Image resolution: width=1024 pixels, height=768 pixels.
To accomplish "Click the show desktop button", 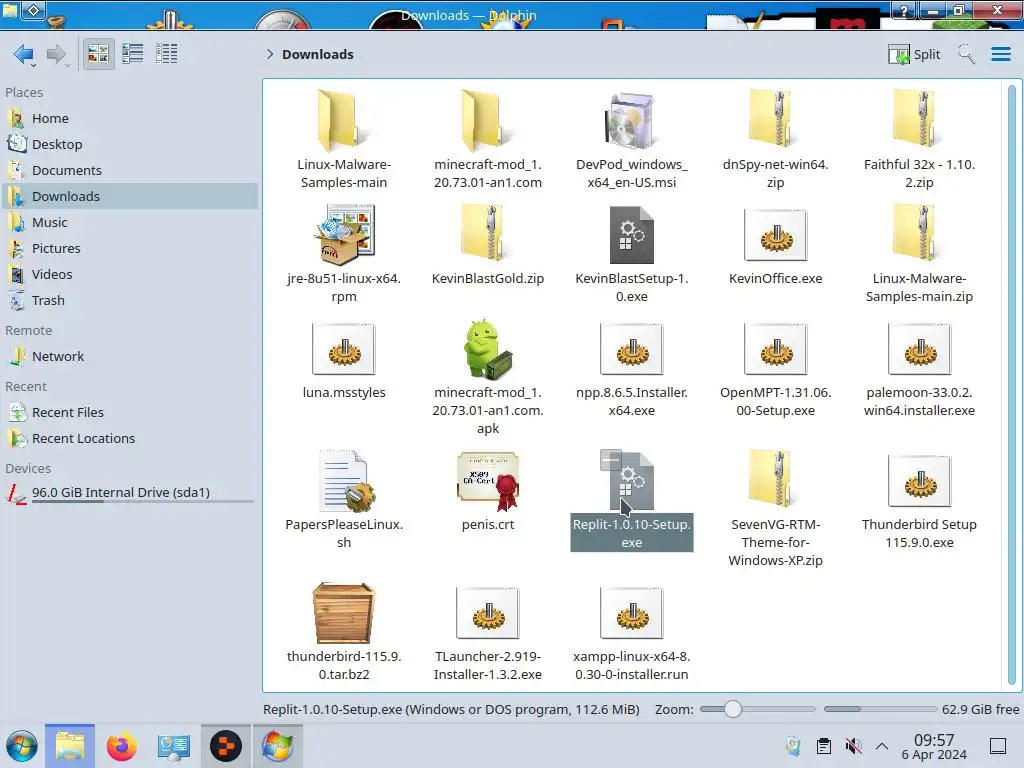I will [997, 746].
